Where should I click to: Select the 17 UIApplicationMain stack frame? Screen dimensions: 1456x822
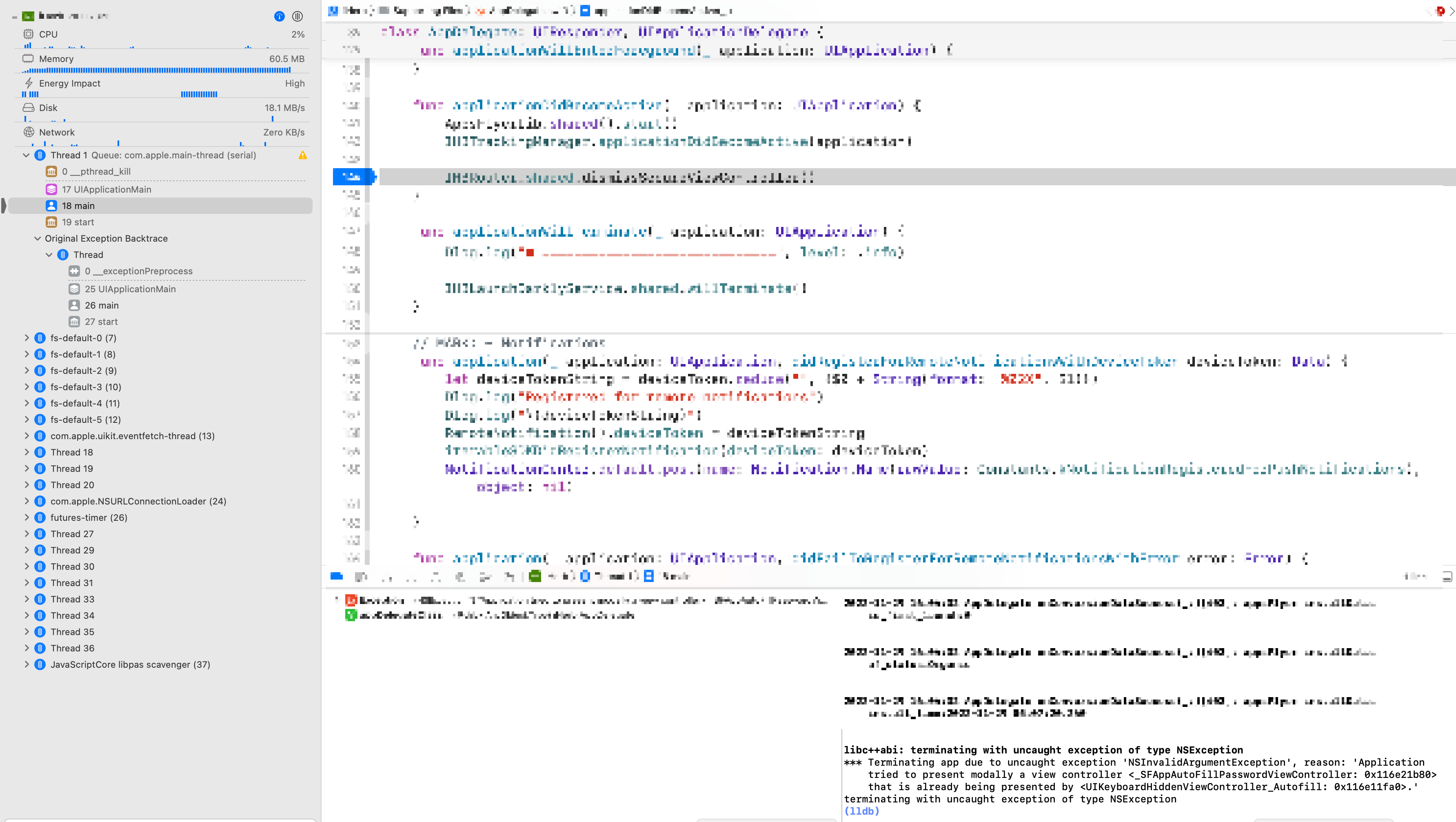106,189
